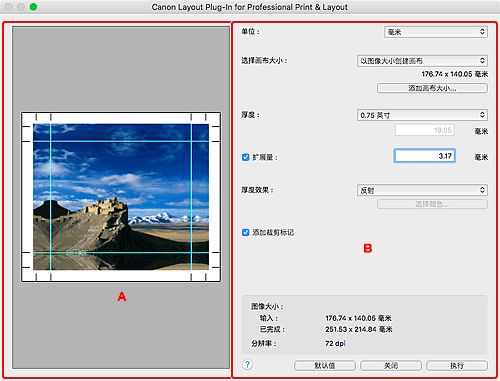Click the 图像大小 label
500x381 pixels.
pyautogui.click(x=267, y=306)
